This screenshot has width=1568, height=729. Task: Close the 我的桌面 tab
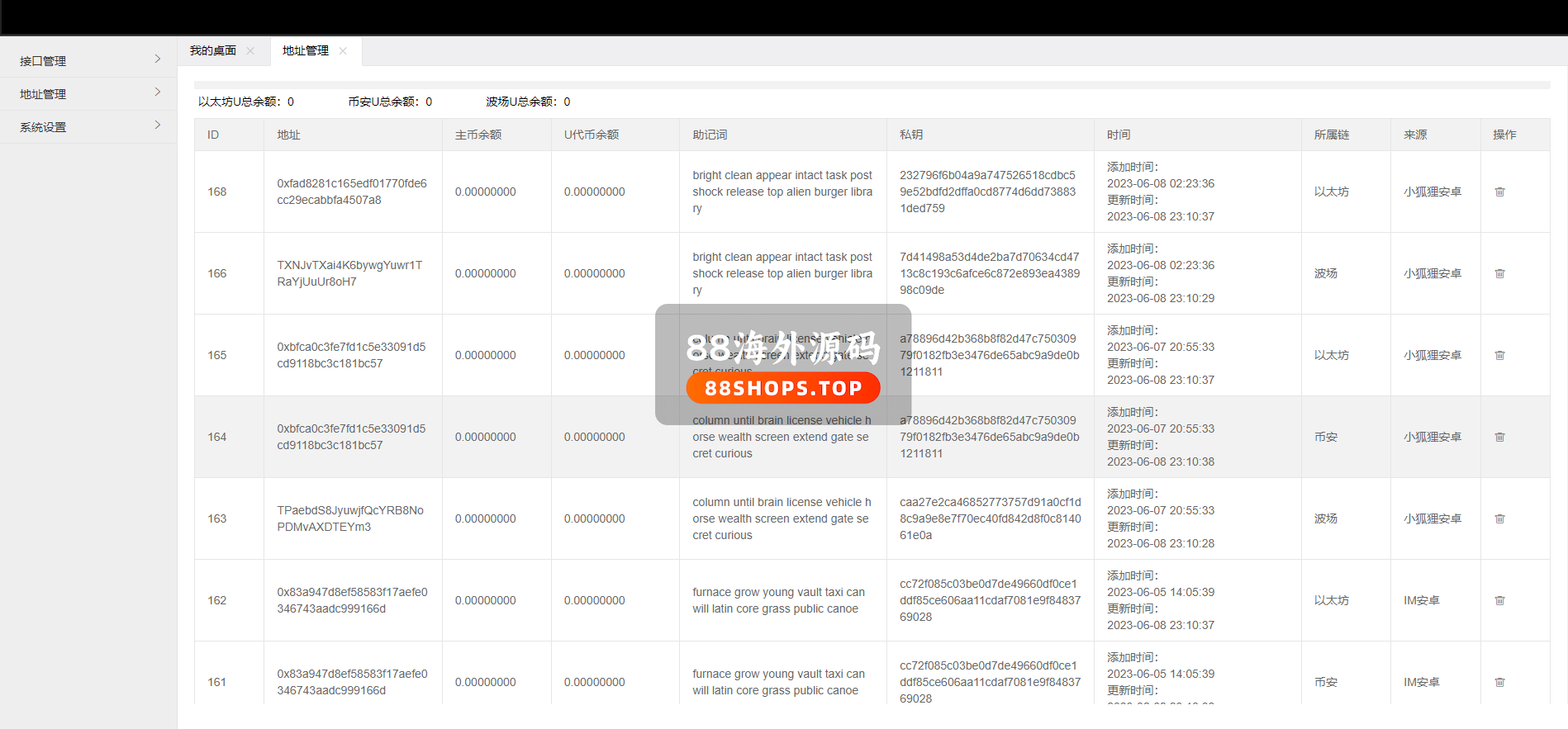click(250, 51)
